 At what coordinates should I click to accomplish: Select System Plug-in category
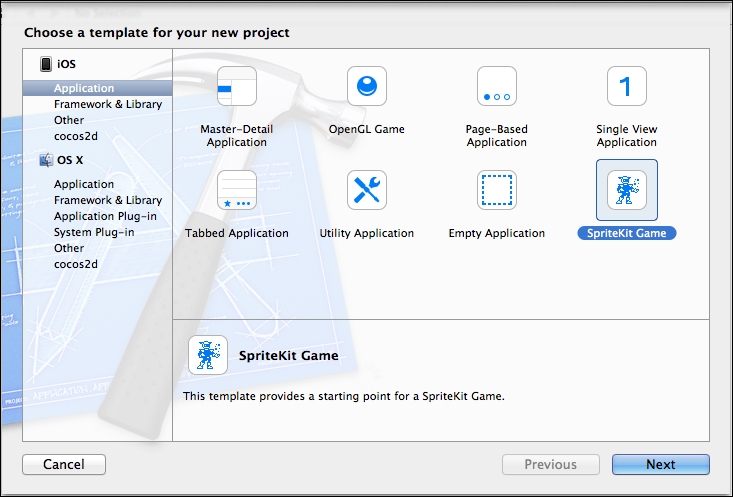click(x=94, y=232)
